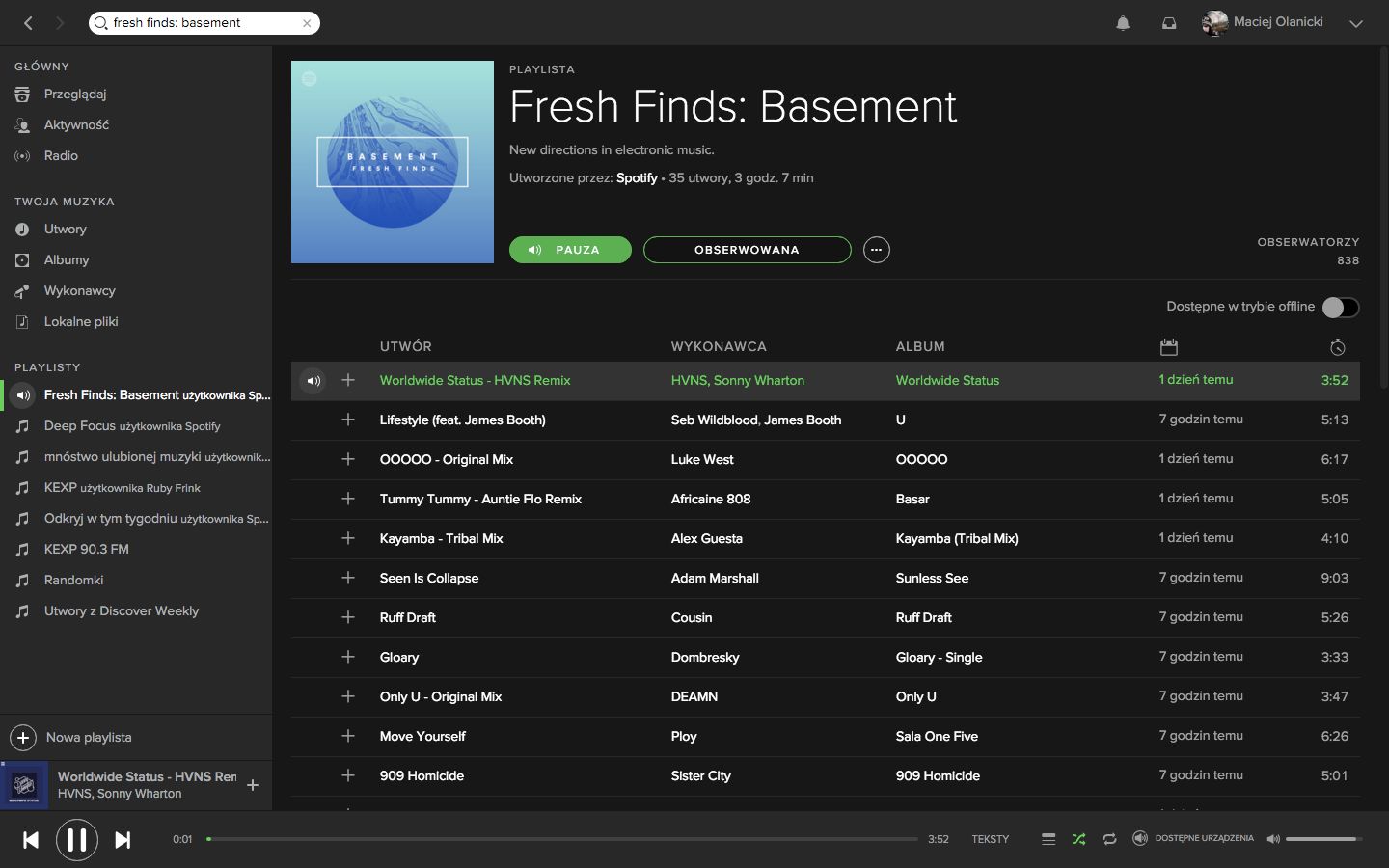Add Worldwide Status - HVNS Remix via plus icon
The width and height of the screenshot is (1389, 868).
(x=348, y=380)
